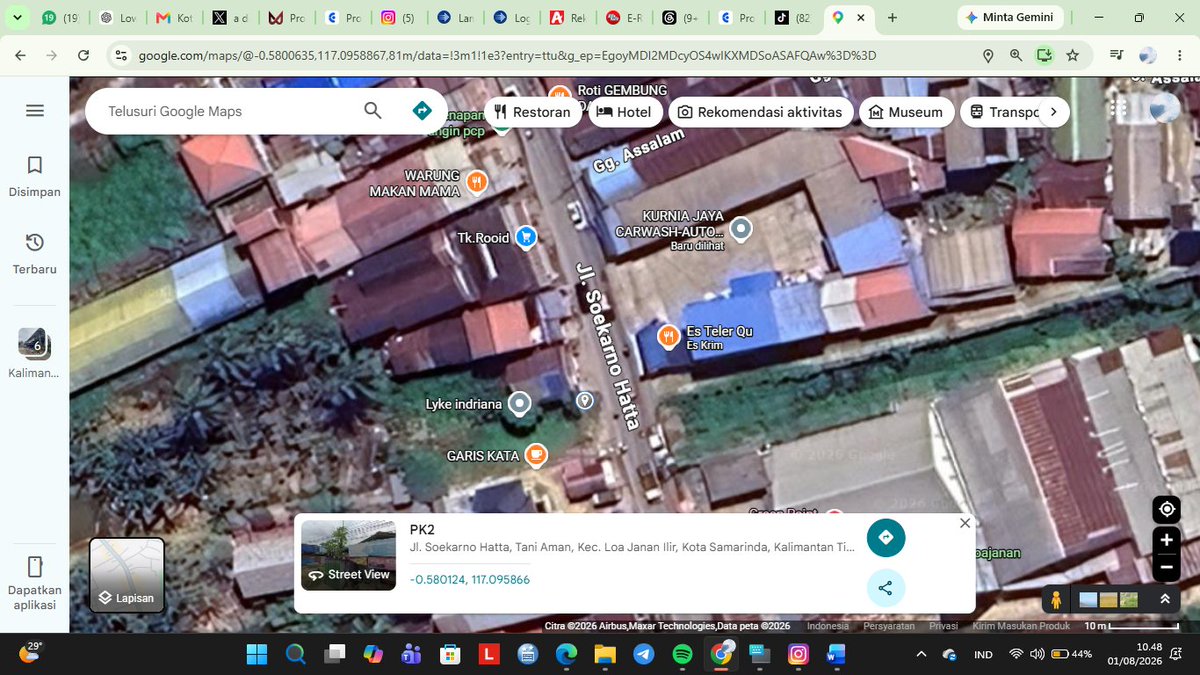This screenshot has height=675, width=1200.
Task: Reload the page in Chrome
Action: 84,56
